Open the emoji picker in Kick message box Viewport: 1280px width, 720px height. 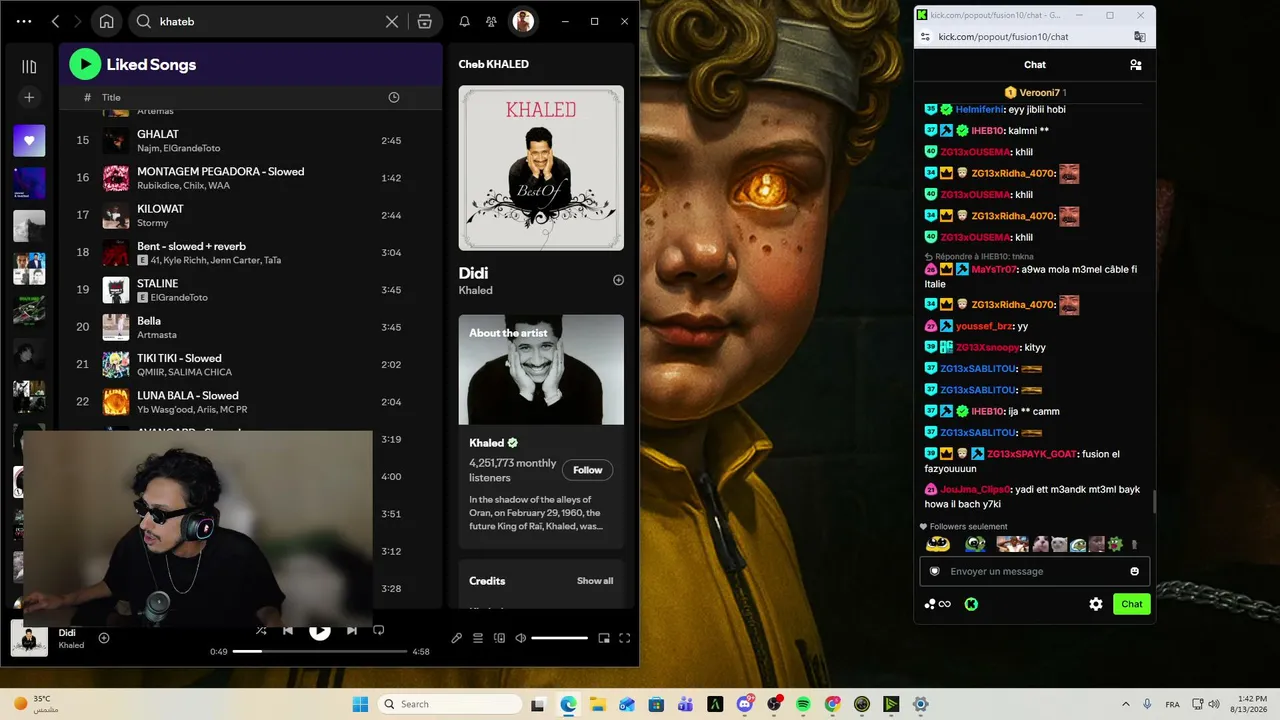coord(1135,571)
